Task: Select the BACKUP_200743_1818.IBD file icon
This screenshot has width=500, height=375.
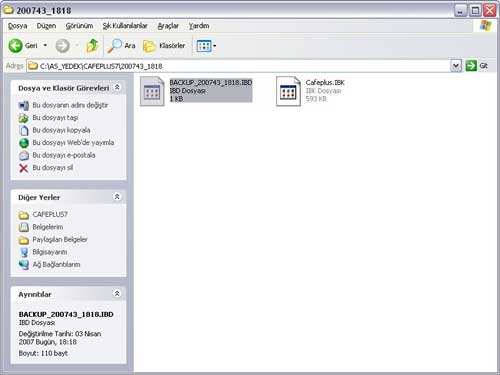Action: tap(152, 91)
